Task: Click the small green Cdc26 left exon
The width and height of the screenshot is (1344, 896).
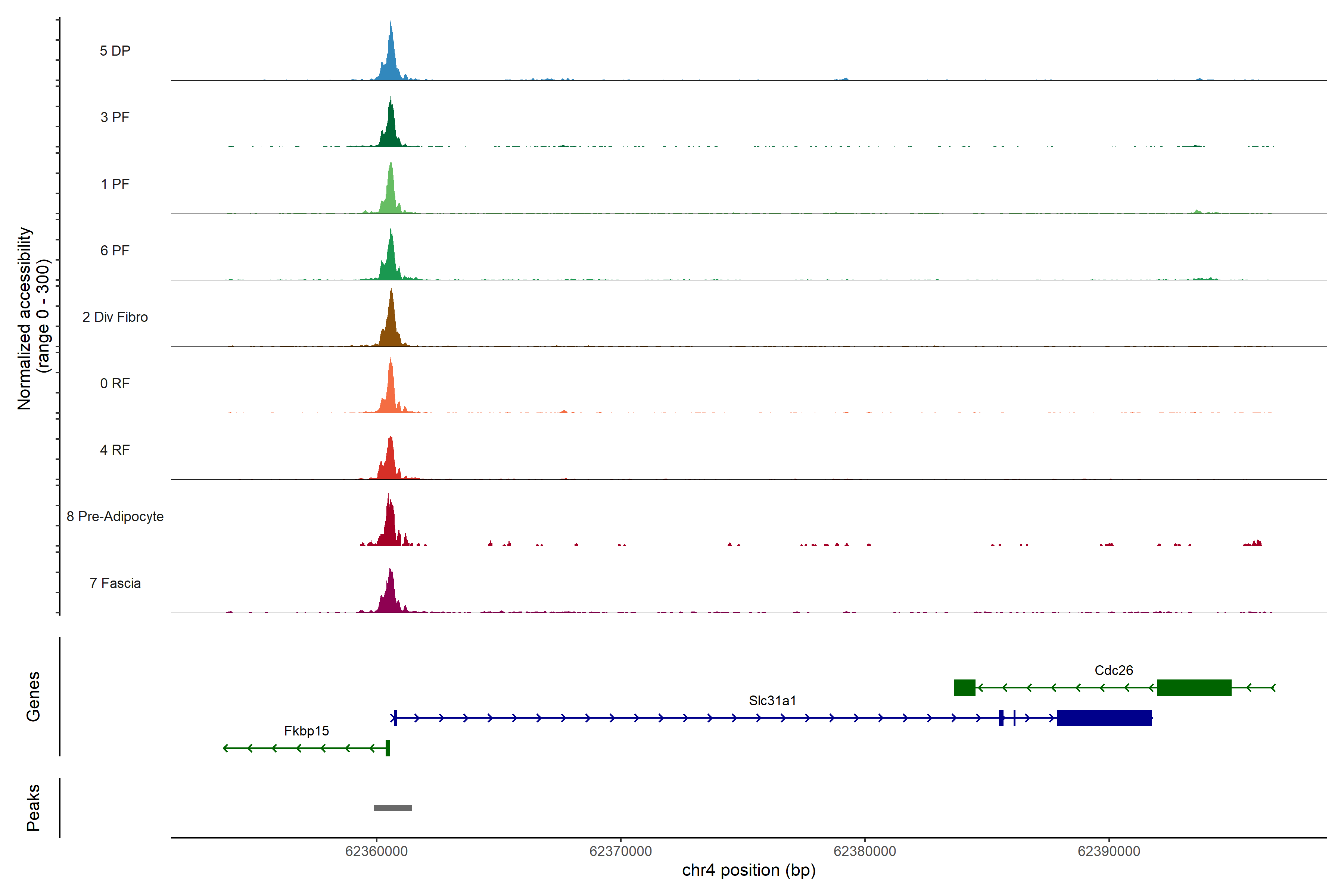Action: (965, 687)
